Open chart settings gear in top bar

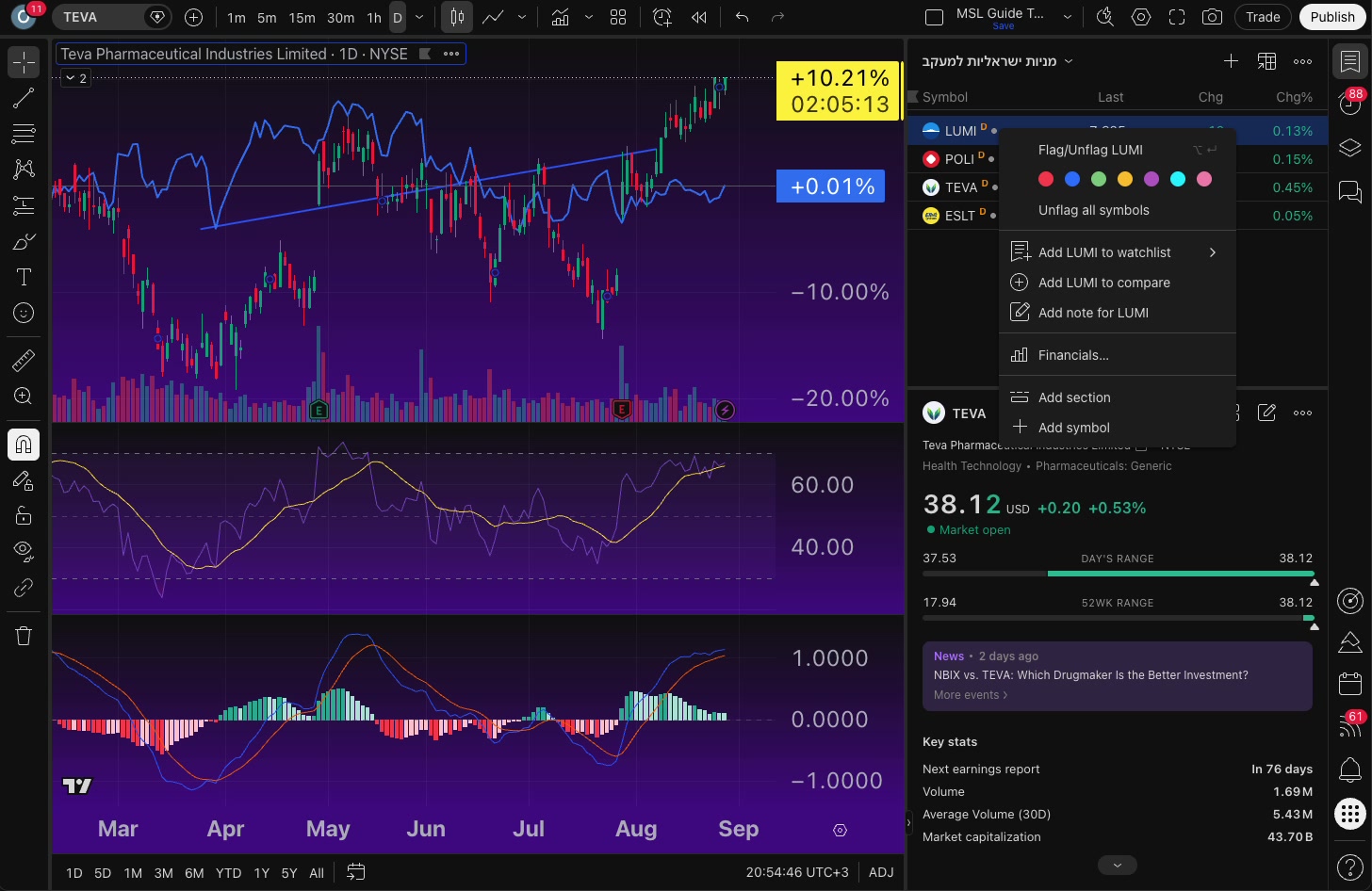(x=1141, y=17)
